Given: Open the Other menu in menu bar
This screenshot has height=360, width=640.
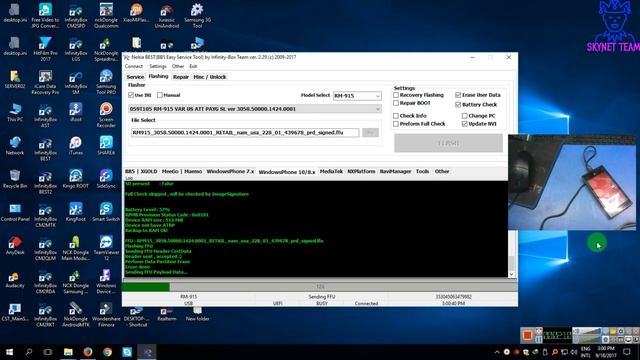Looking at the screenshot, I should point(178,66).
